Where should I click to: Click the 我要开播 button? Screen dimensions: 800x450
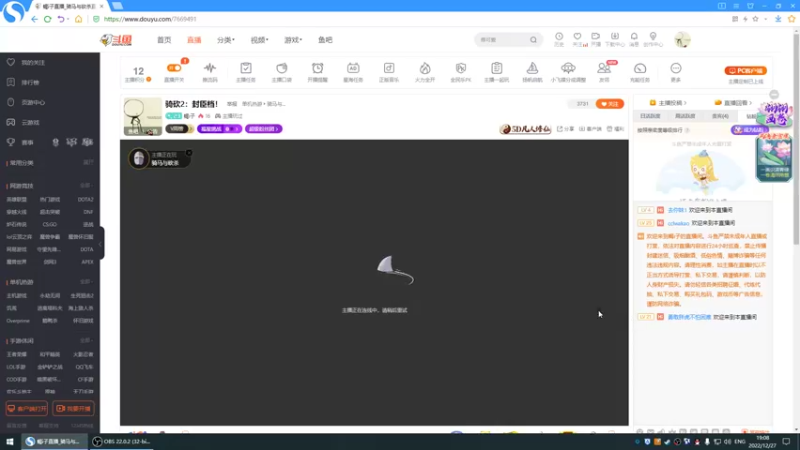pos(73,409)
